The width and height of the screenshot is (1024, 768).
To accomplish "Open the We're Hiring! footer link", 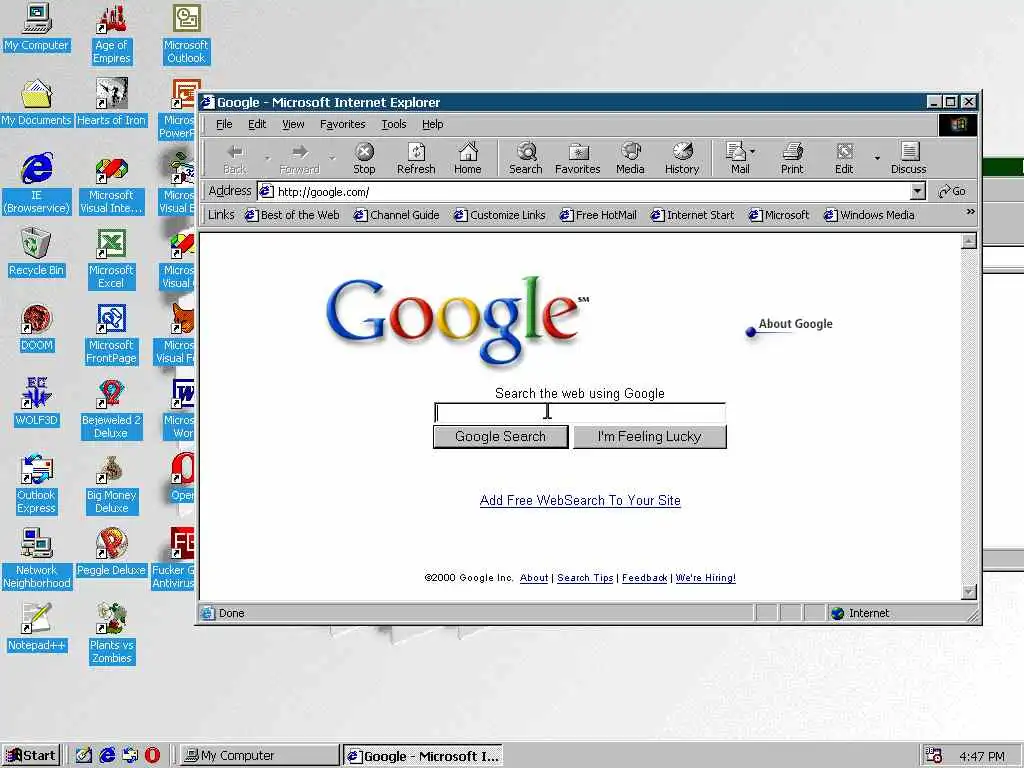I will coord(705,578).
